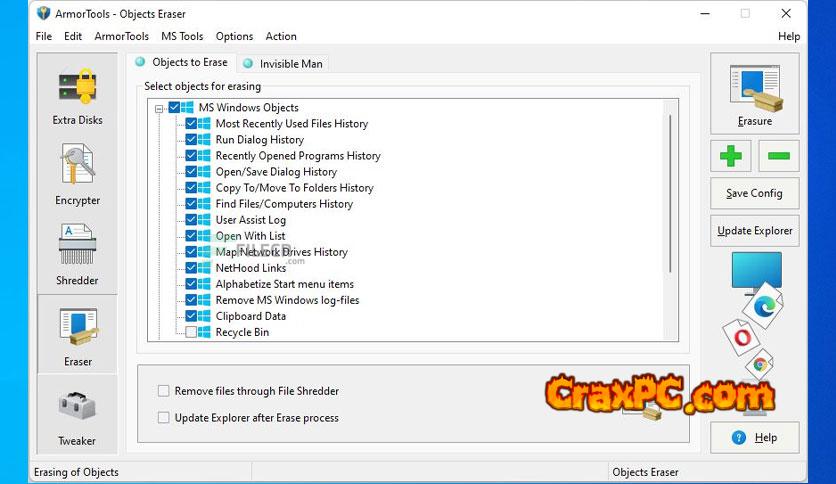Click the blue monitor icon
The width and height of the screenshot is (836, 484).
point(756,271)
